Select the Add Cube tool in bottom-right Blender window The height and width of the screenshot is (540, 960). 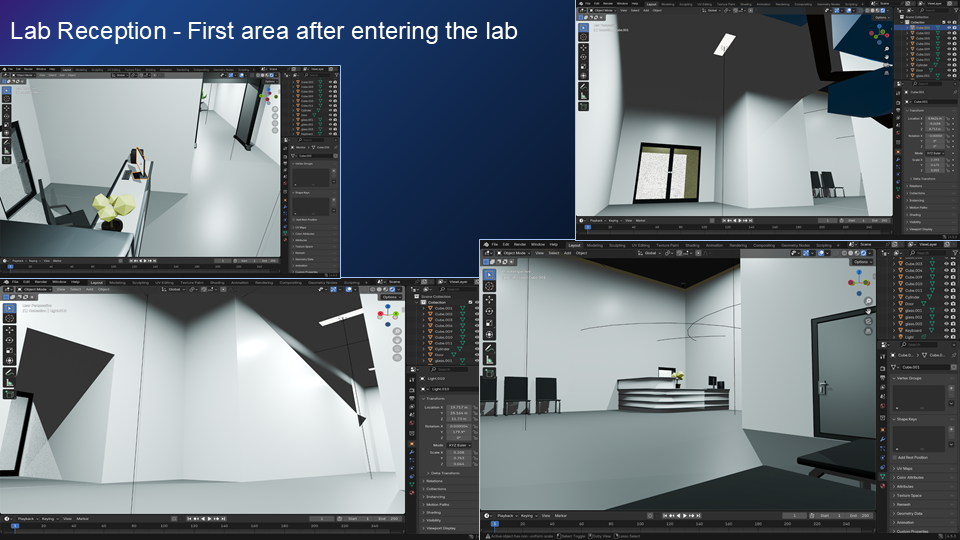[489, 373]
